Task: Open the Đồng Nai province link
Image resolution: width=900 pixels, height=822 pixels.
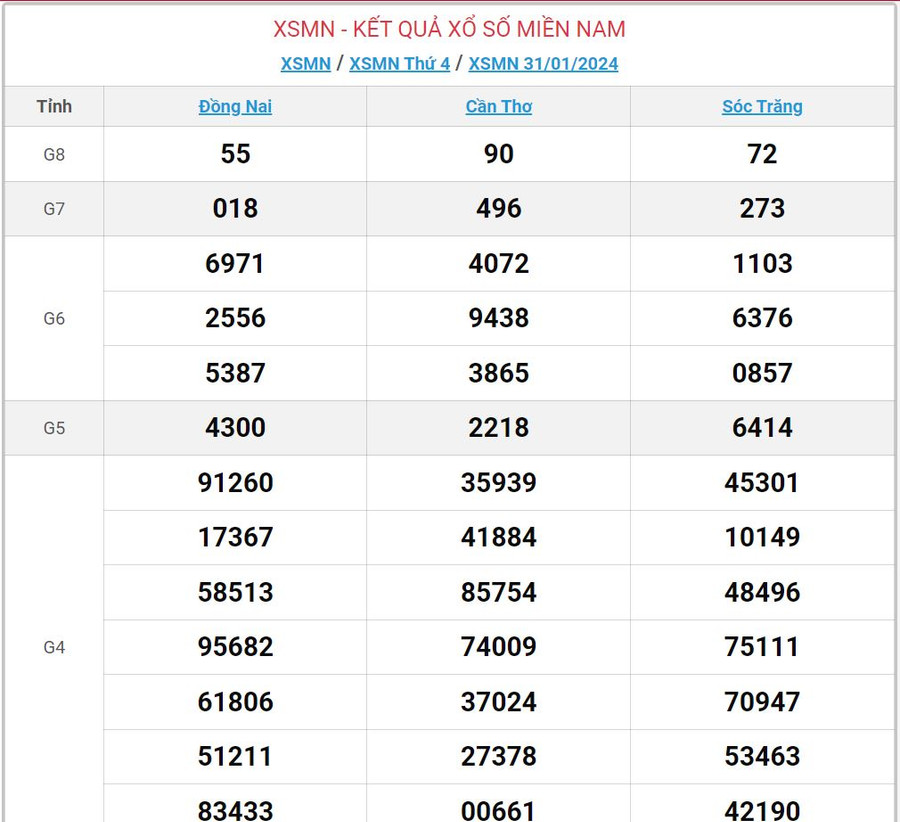Action: (235, 107)
